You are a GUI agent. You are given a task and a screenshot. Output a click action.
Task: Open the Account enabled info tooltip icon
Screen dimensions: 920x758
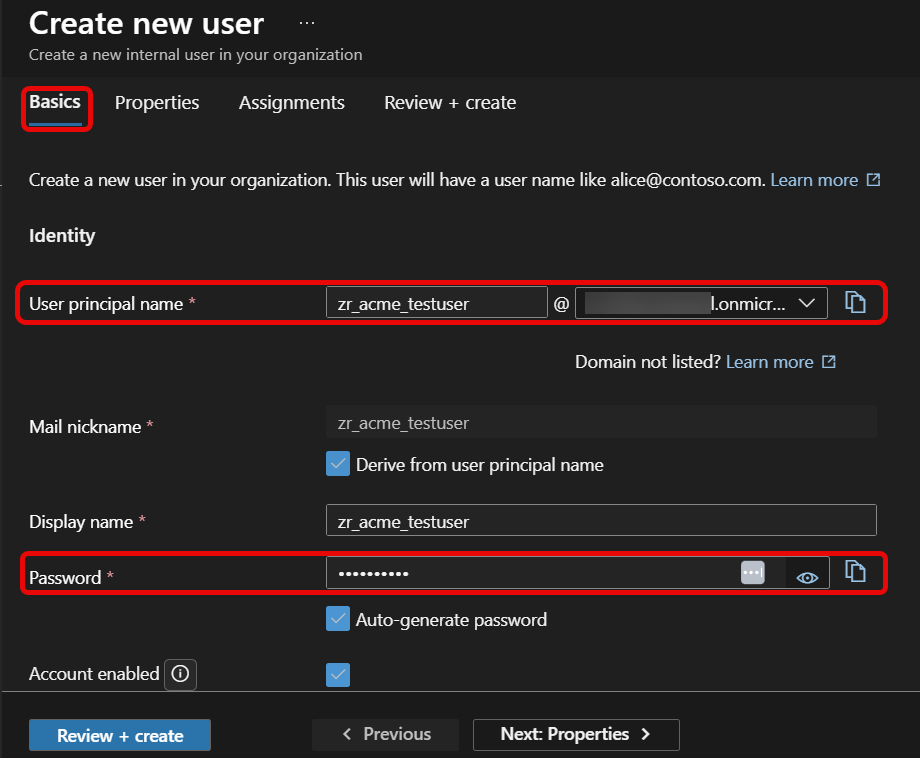point(180,674)
